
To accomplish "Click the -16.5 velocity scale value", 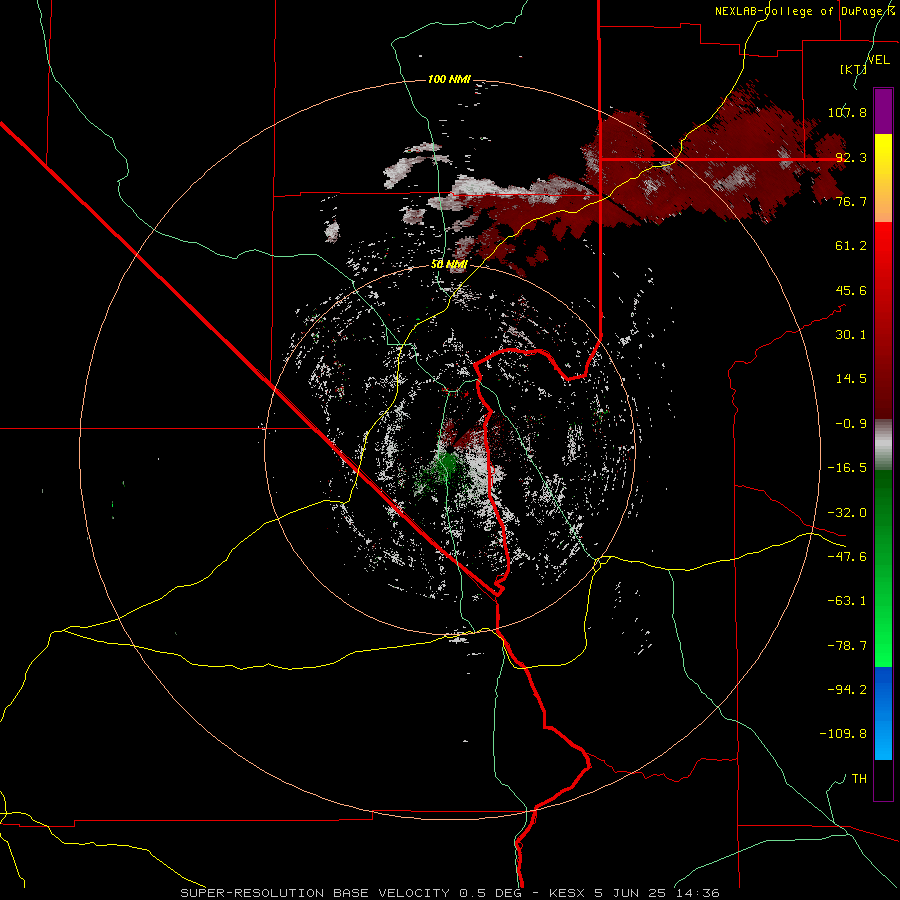I will point(847,468).
